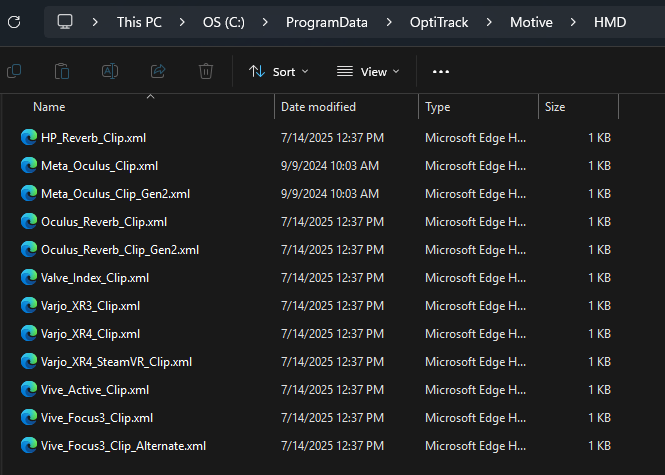Click Edge icon beside Meta_Oculus_Clip_Gen2.xml
Image resolution: width=665 pixels, height=475 pixels.
(x=29, y=193)
